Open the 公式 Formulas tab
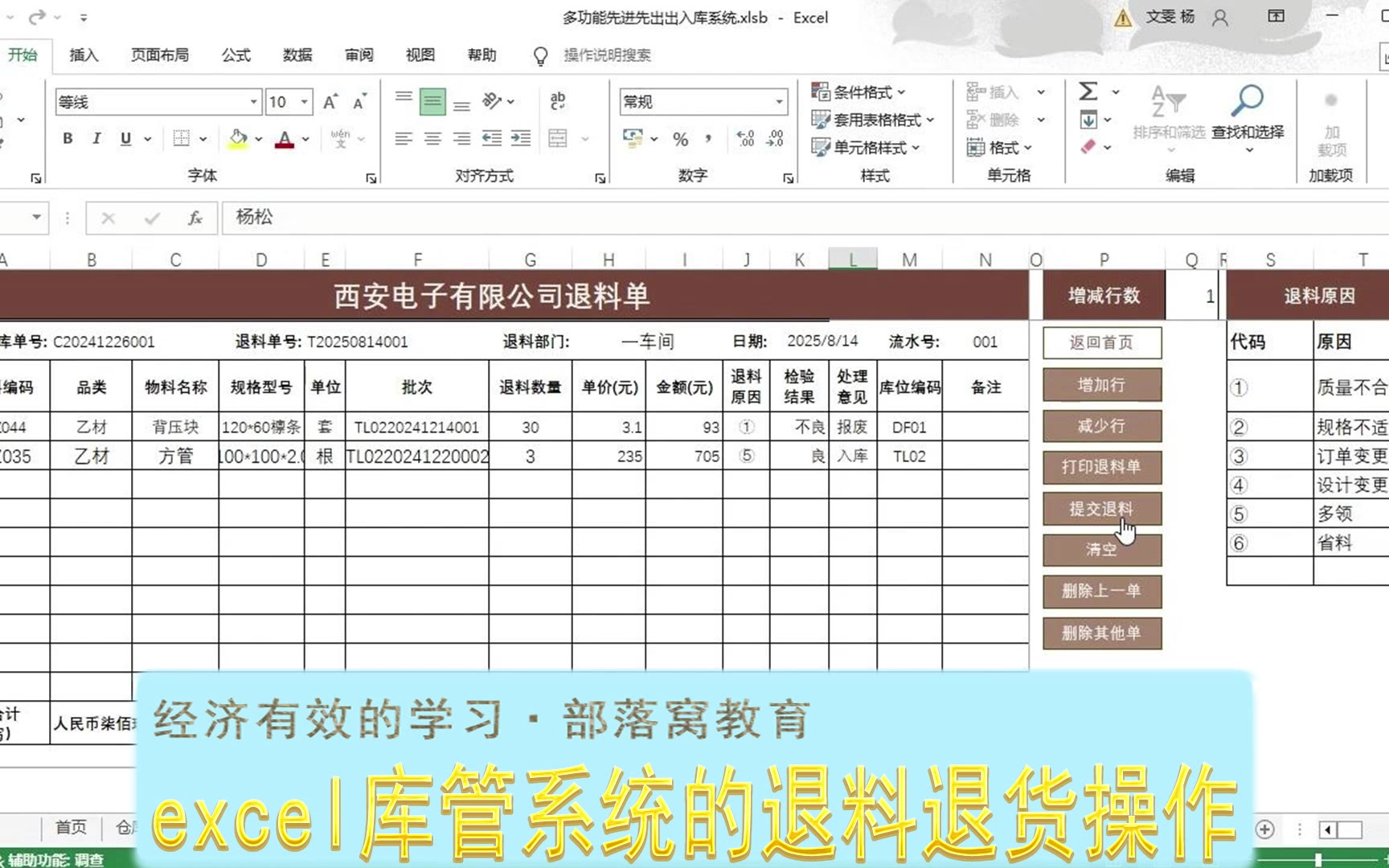The width and height of the screenshot is (1389, 868). [x=236, y=55]
